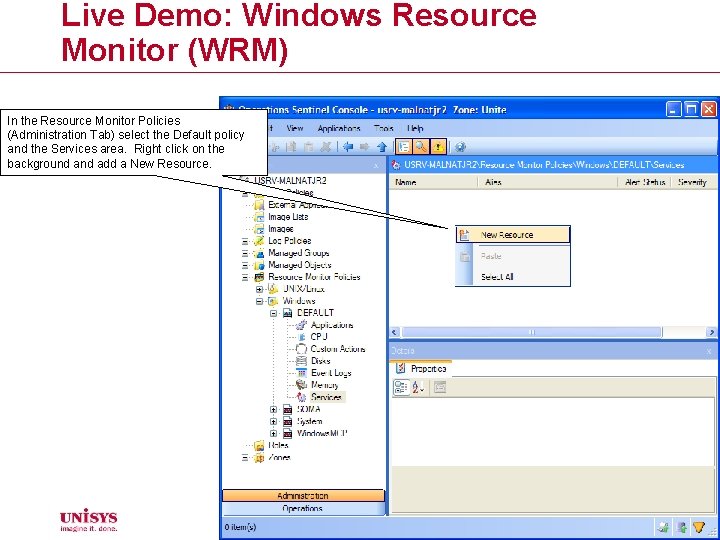
Task: Click the Memory node icon
Action: 301,385
